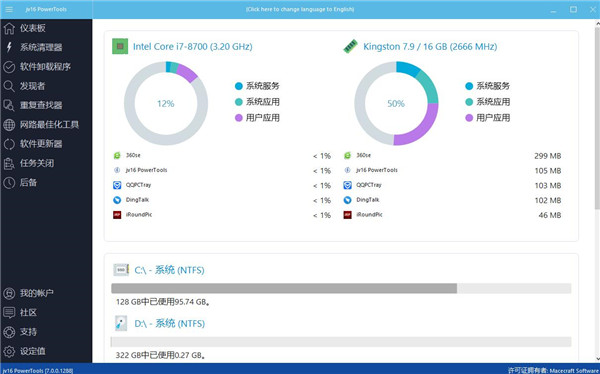The image size is (600, 374).
Task: Open the hamburger menu icon
Action: tap(9, 9)
